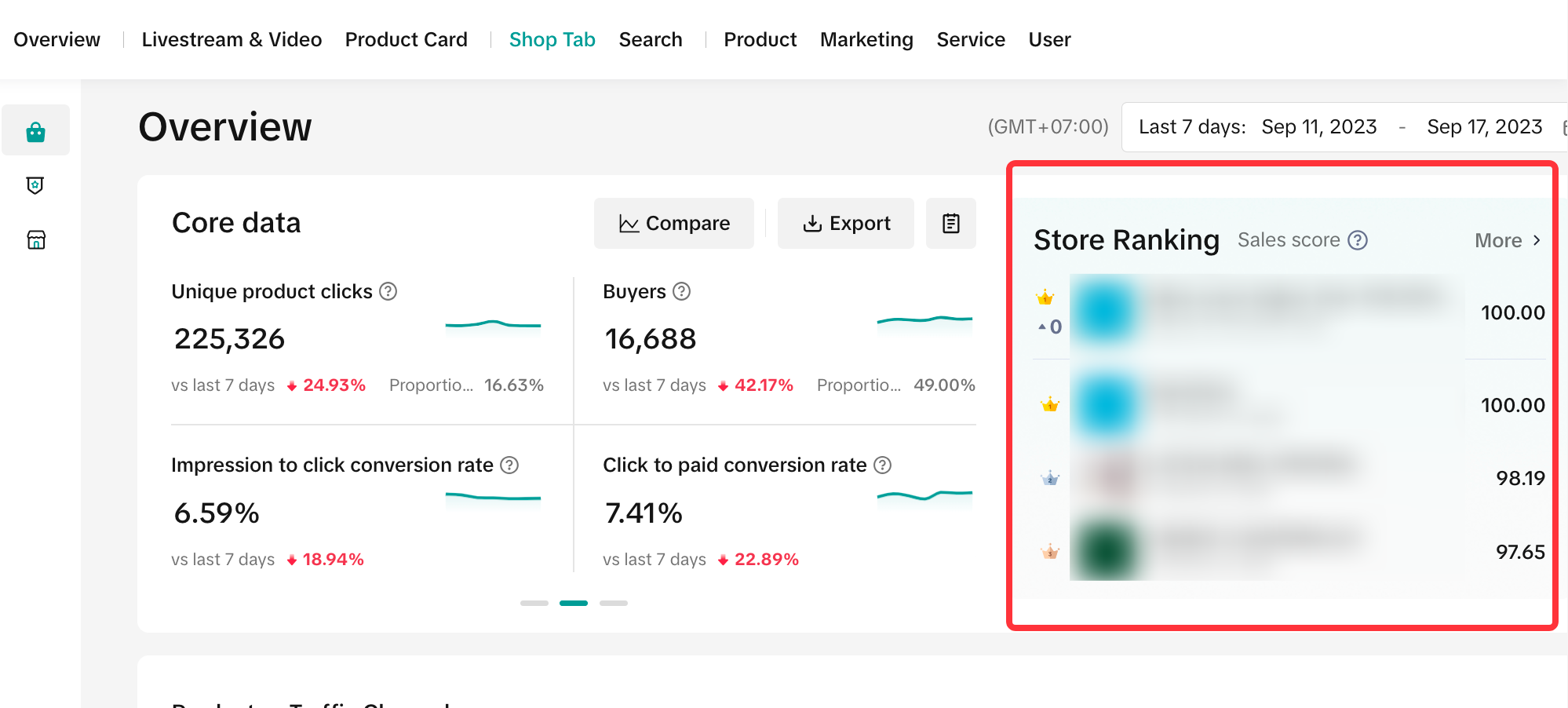Screen dimensions: 1568x708
Task: Click the Buyers help question icon
Action: [x=681, y=291]
